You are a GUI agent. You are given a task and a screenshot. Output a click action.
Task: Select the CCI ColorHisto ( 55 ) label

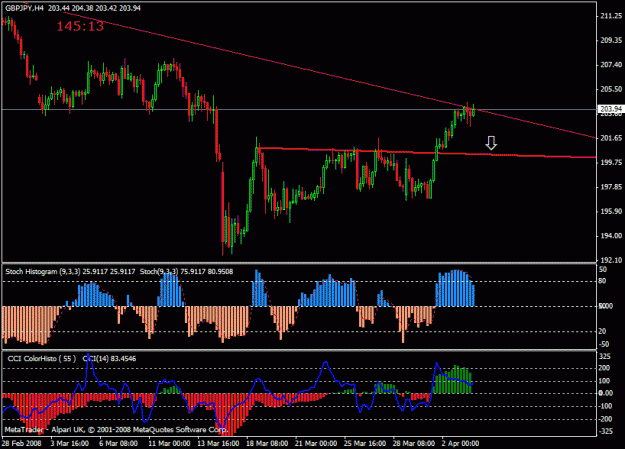point(41,358)
